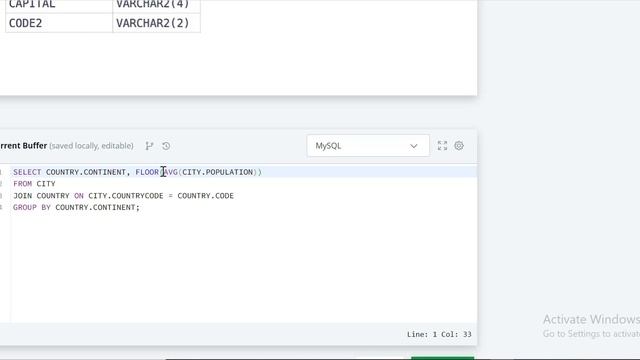This screenshot has height=360, width=640.
Task: Click GROUP BY keyword on line 4
Action: coord(32,207)
